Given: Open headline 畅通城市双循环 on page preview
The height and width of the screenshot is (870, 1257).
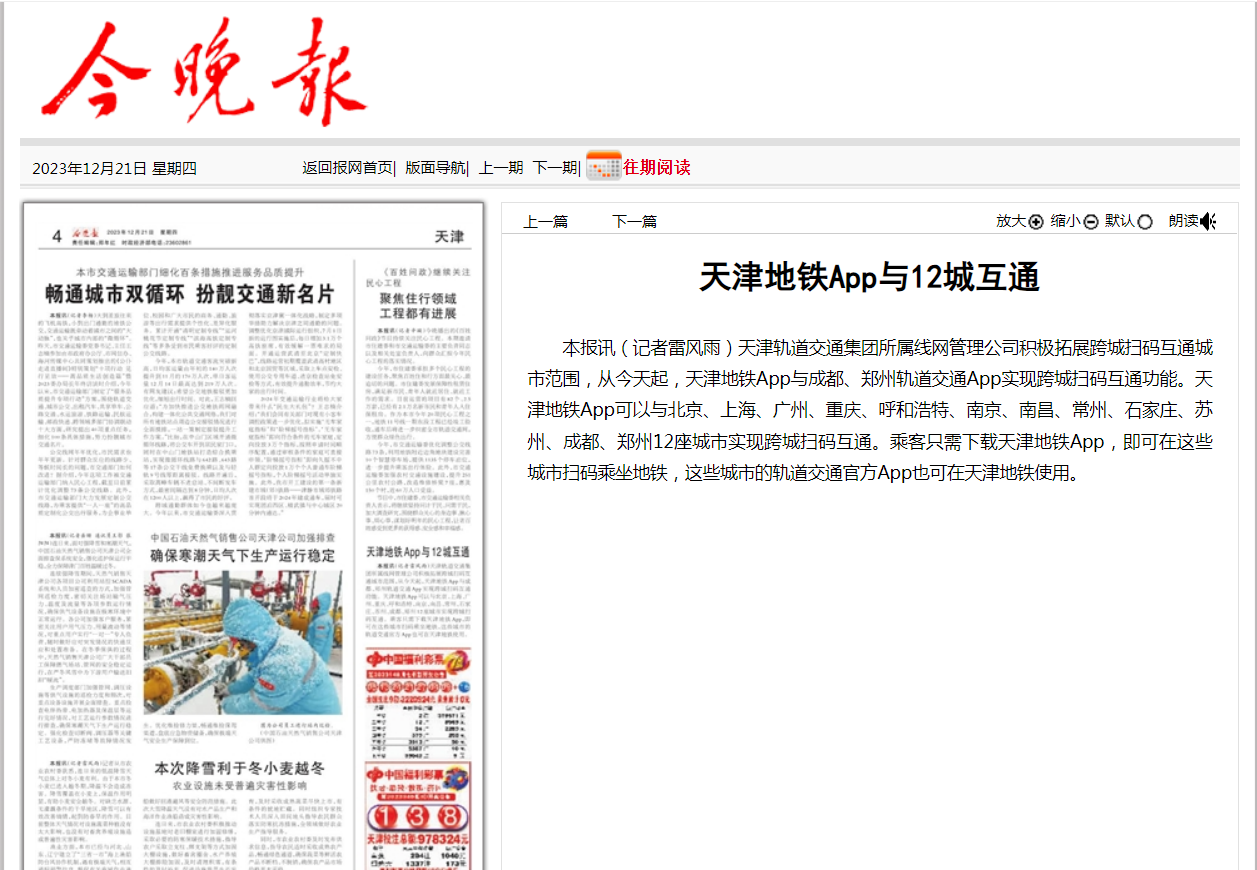Looking at the screenshot, I should 189,294.
